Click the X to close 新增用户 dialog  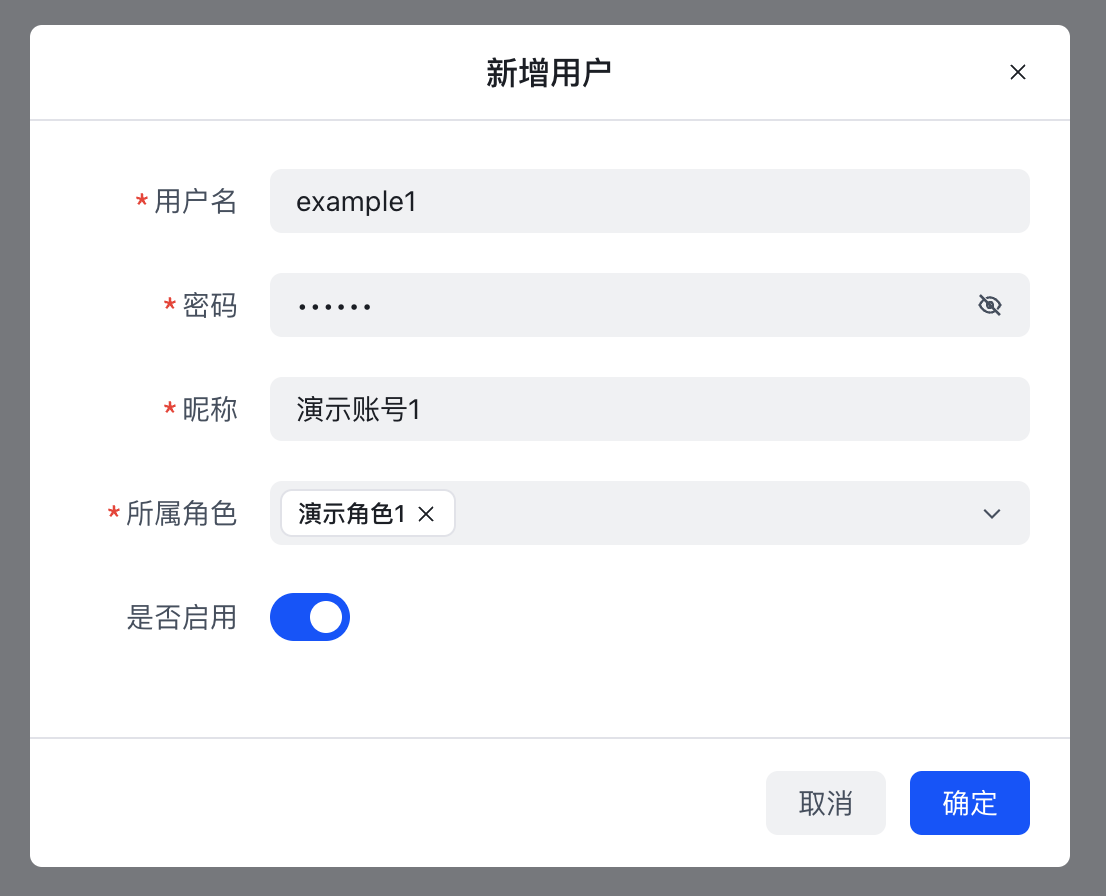point(1018,72)
